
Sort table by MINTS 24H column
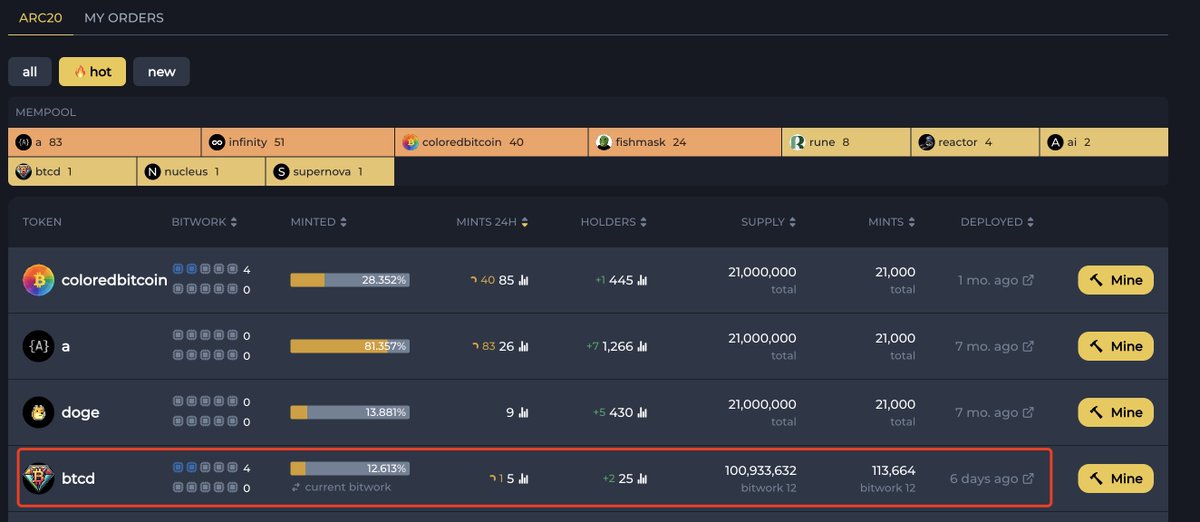pyautogui.click(x=492, y=222)
